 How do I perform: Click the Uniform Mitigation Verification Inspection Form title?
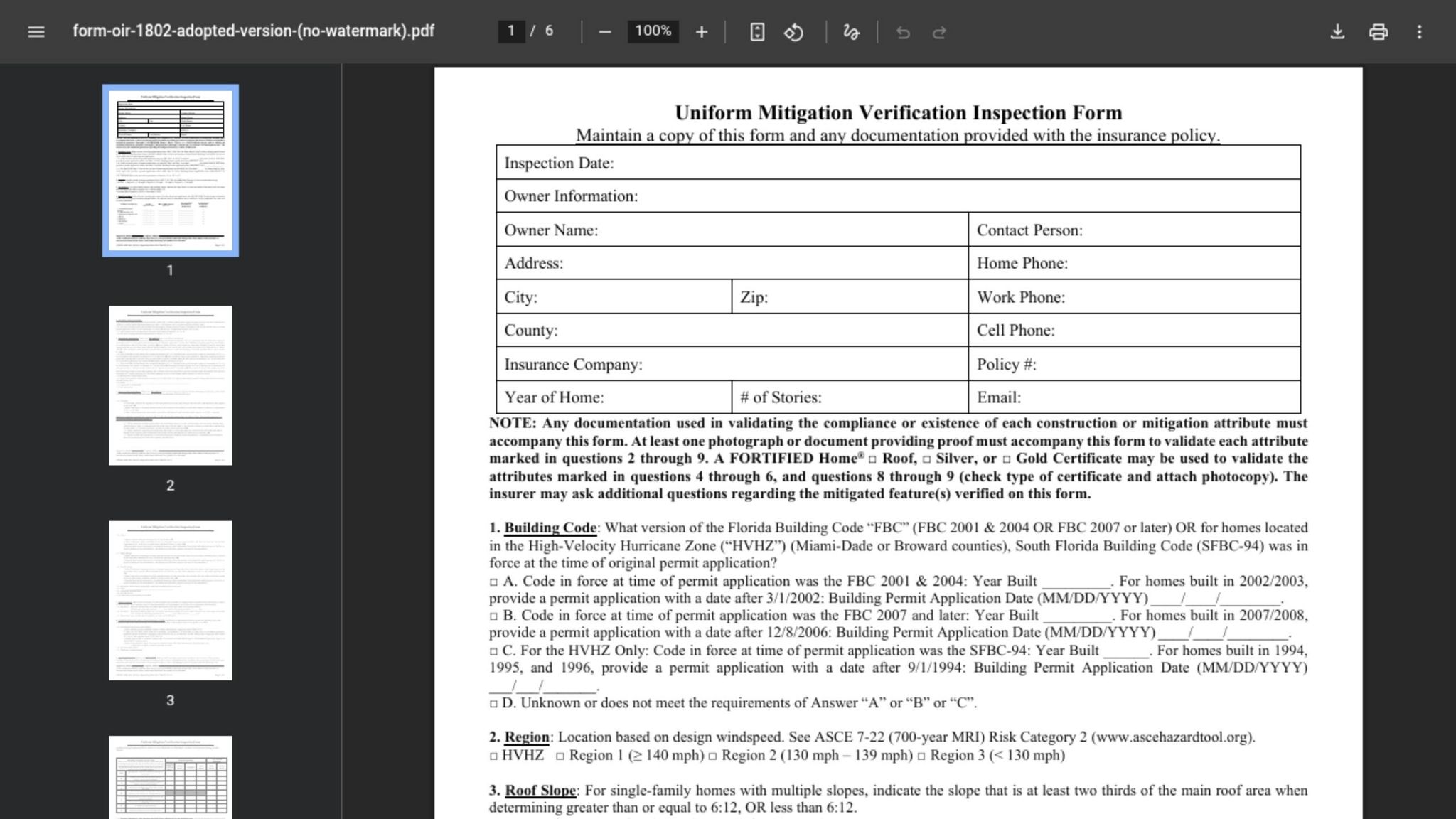(x=898, y=112)
